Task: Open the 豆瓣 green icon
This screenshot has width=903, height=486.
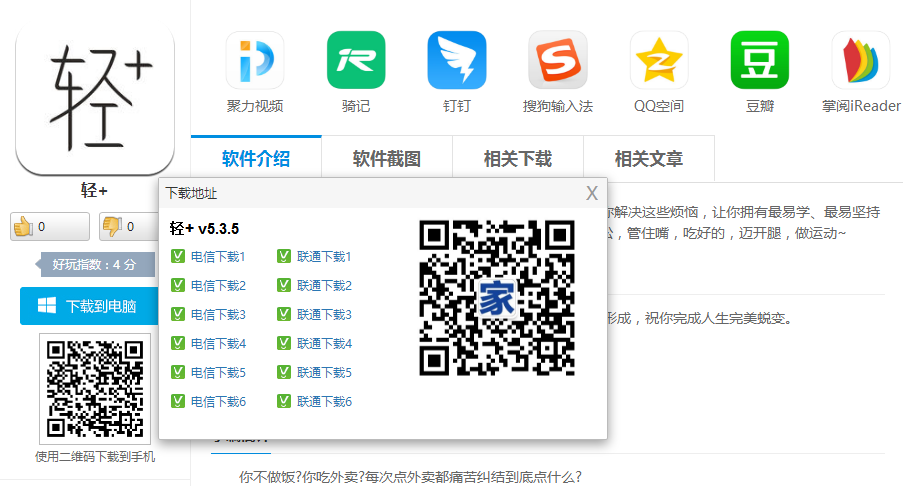Action: coord(760,60)
